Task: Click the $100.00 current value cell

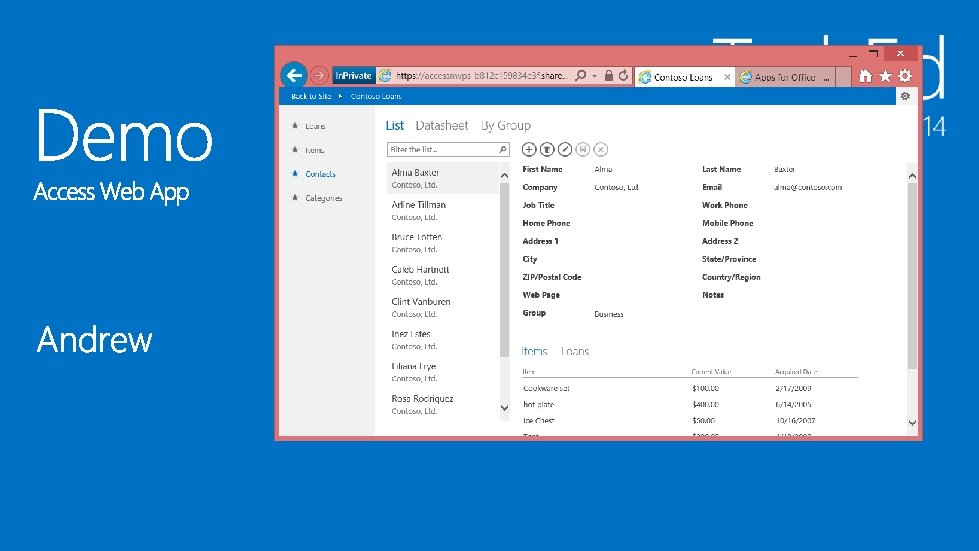Action: click(706, 388)
